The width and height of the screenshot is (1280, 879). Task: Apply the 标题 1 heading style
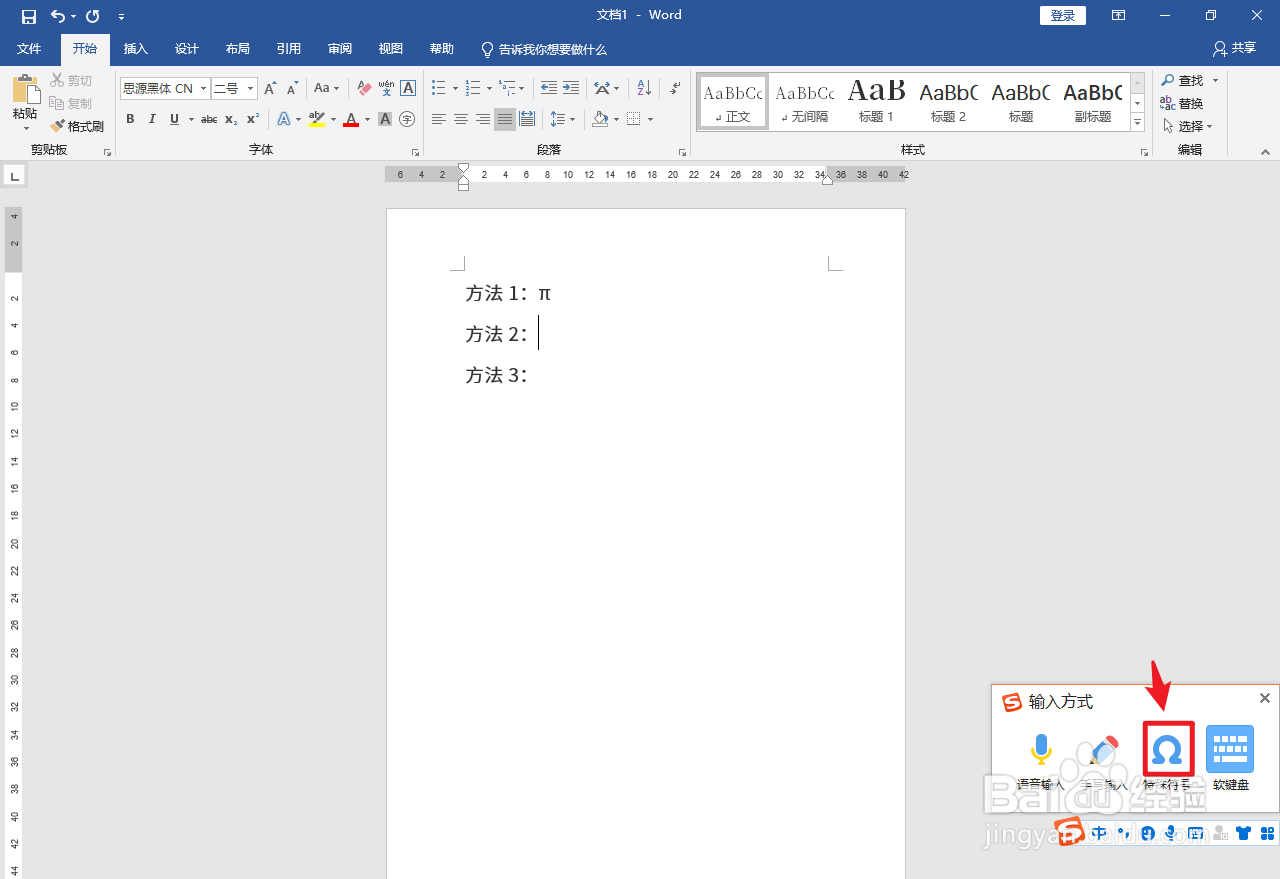point(877,102)
